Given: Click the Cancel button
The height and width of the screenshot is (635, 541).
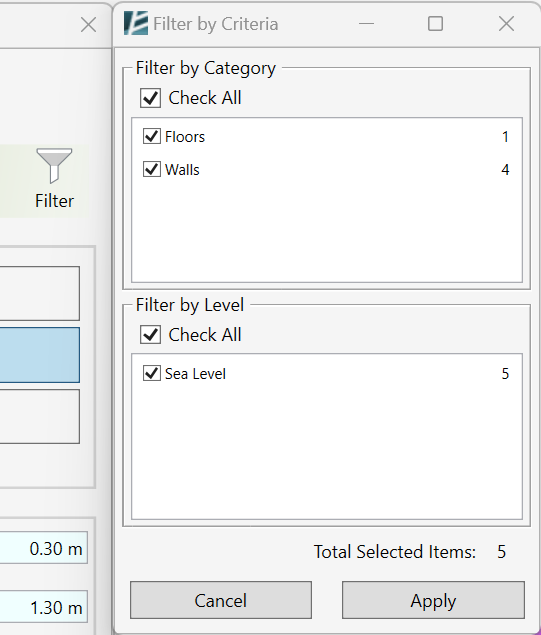Looking at the screenshot, I should [x=221, y=600].
